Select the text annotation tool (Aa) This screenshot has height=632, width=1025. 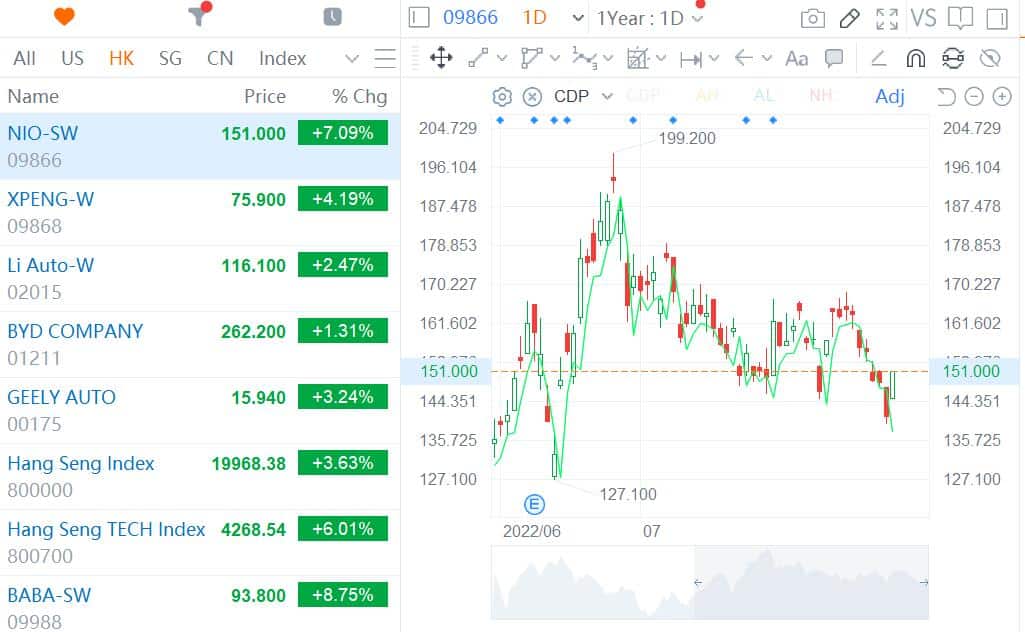tap(797, 58)
